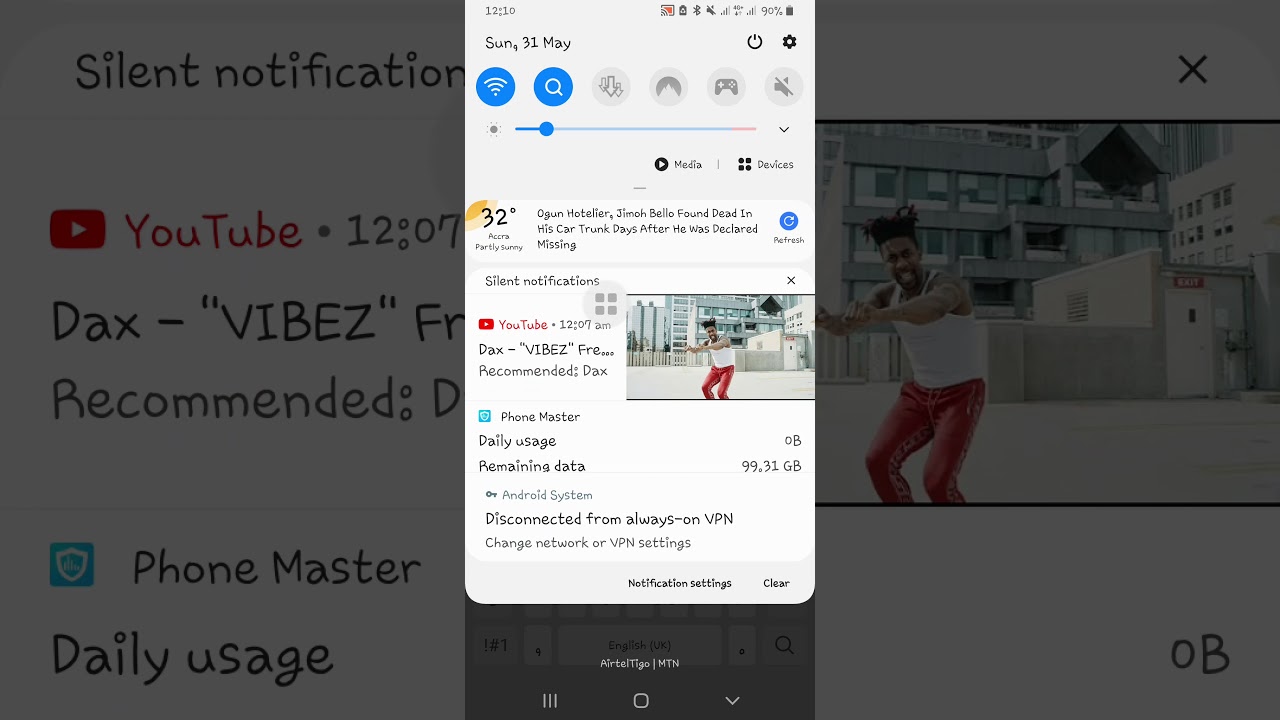The image size is (1280, 720).
Task: Tap the YouTube logo in the notification
Action: pos(486,324)
